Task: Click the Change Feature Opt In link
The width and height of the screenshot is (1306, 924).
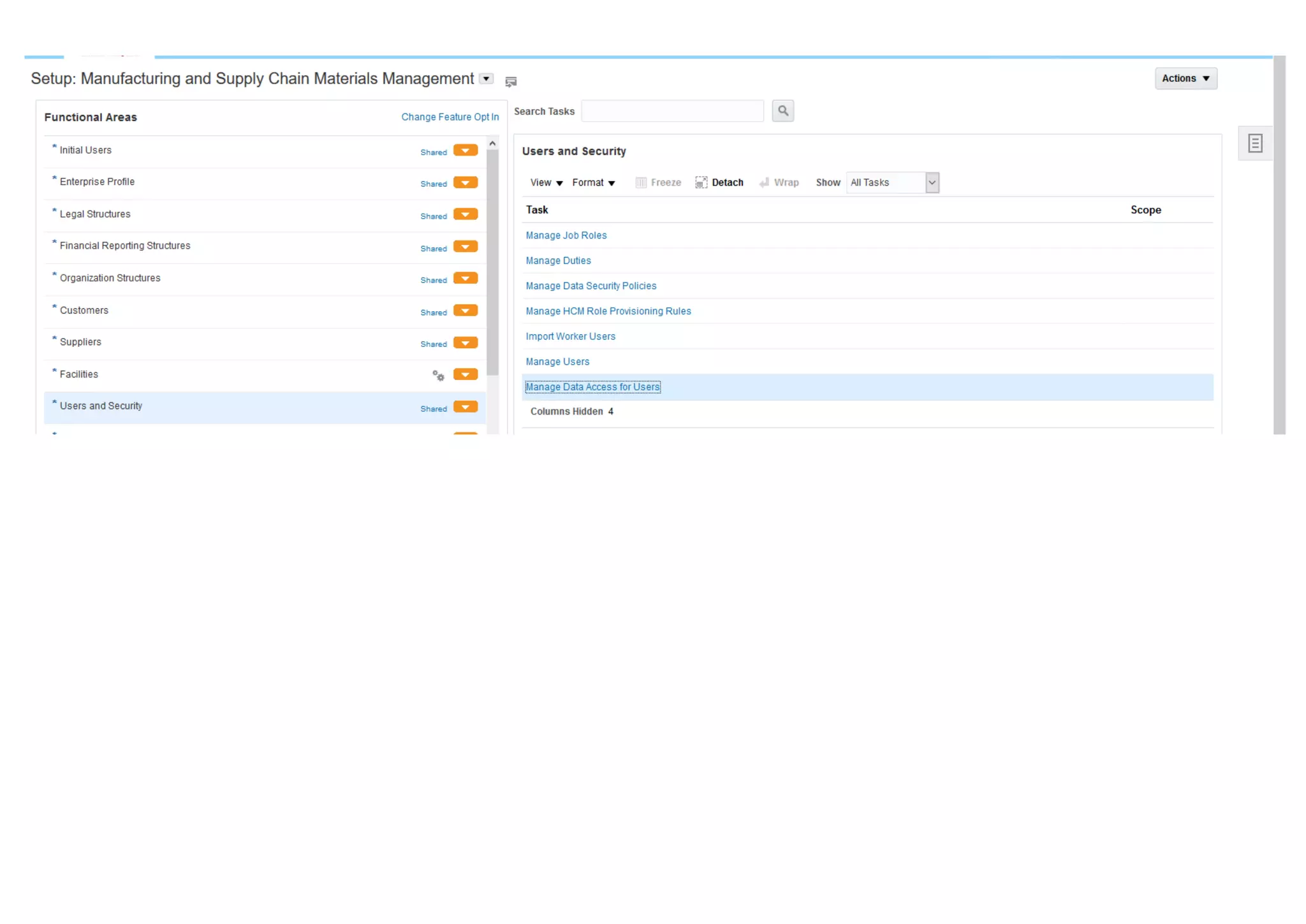Action: pyautogui.click(x=450, y=117)
